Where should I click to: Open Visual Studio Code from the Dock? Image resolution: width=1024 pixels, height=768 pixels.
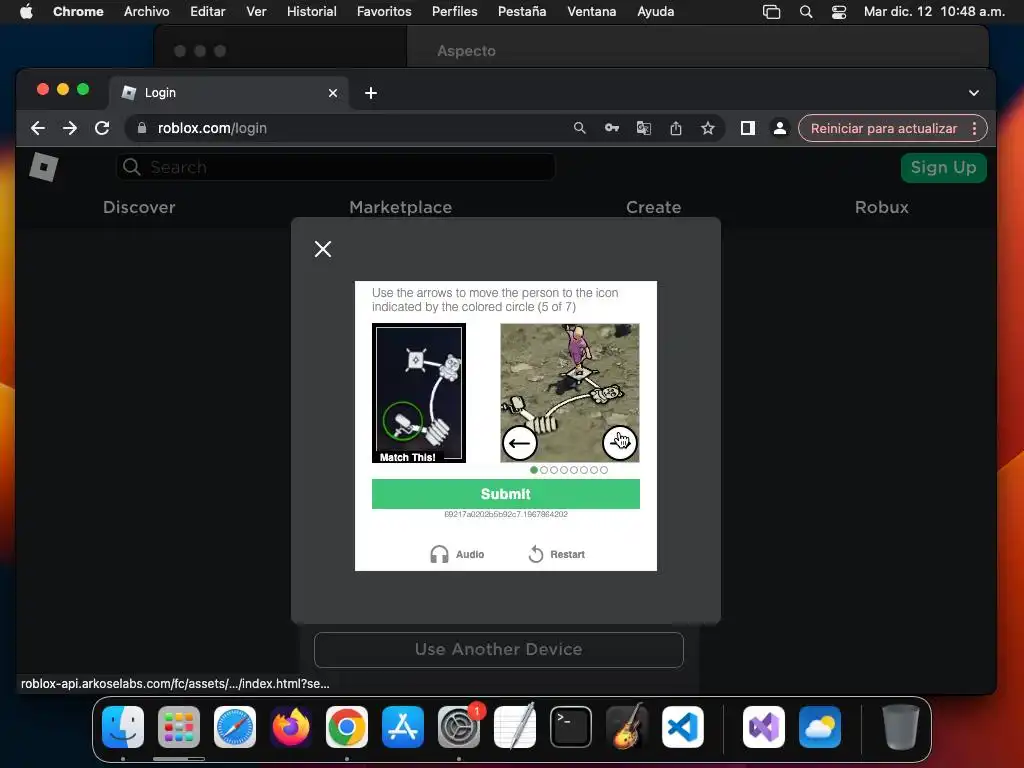click(683, 727)
